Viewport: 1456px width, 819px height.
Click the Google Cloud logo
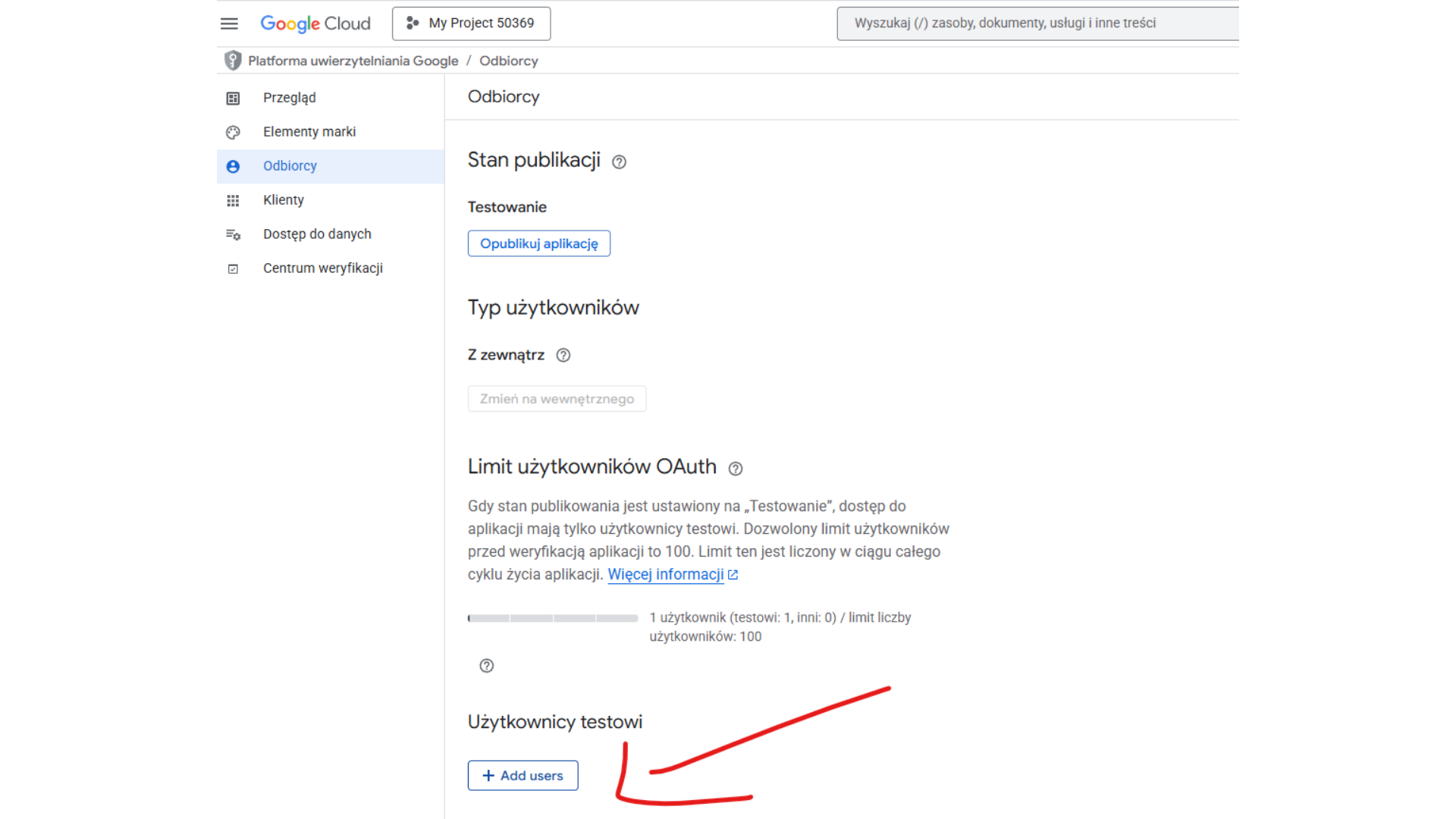pos(315,24)
